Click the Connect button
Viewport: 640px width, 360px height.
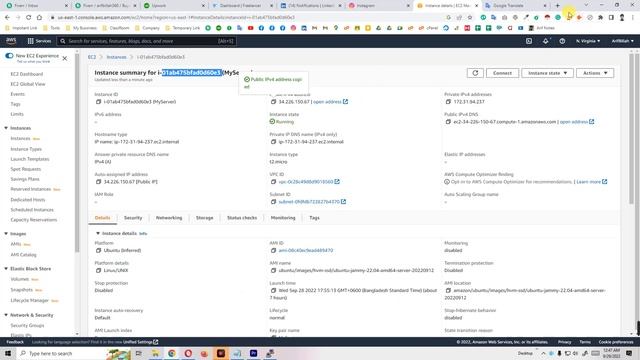pos(502,73)
